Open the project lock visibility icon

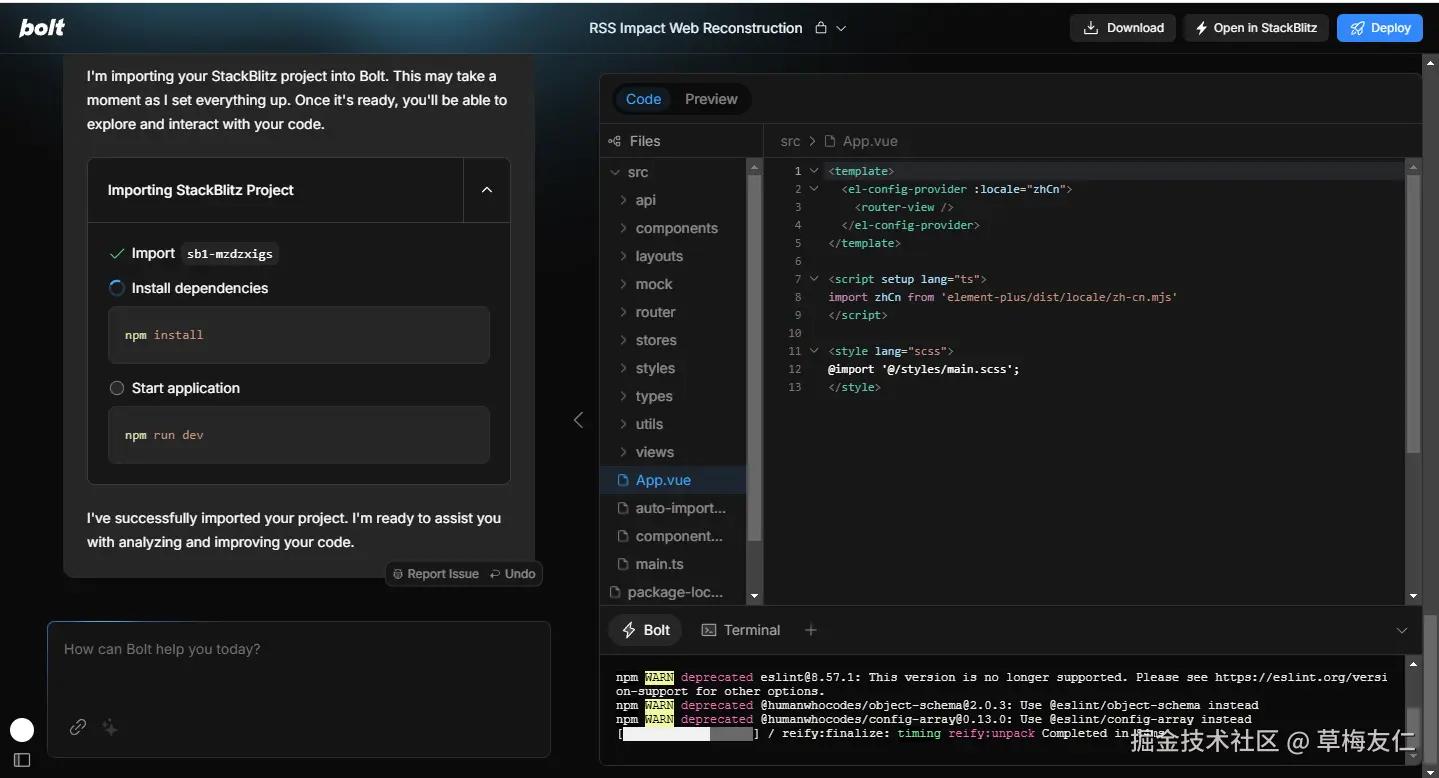pos(821,28)
